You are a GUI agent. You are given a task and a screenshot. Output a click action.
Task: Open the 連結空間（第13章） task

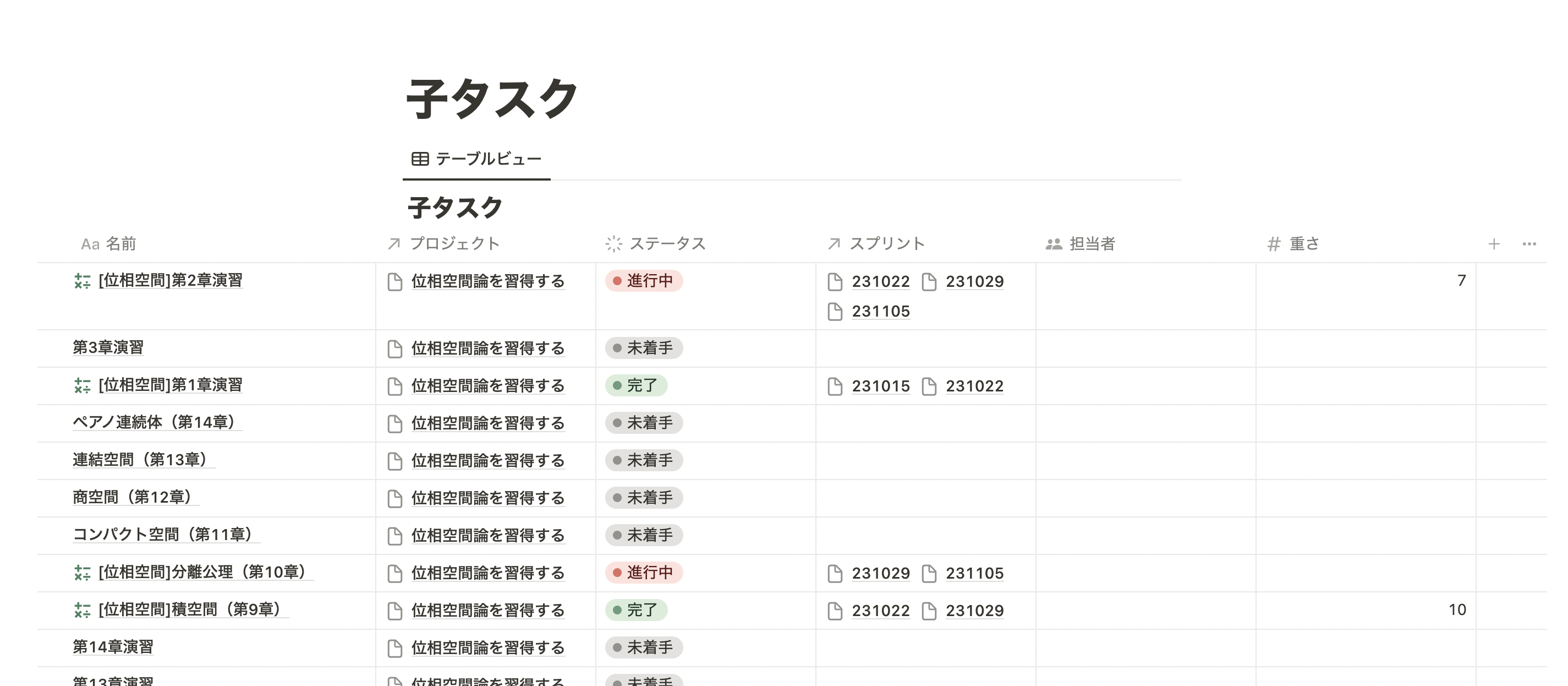pos(143,460)
